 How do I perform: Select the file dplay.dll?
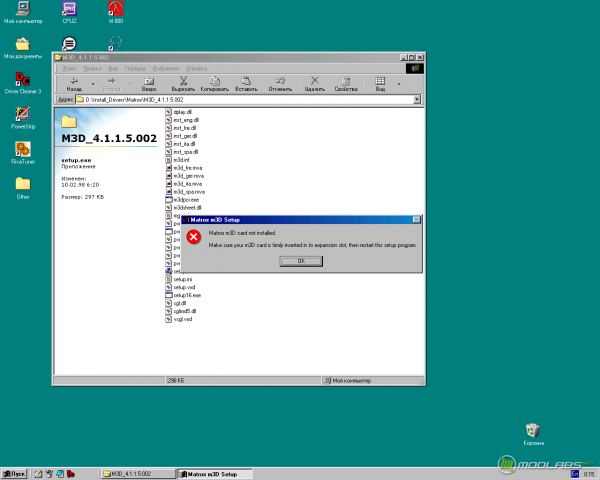click(178, 112)
